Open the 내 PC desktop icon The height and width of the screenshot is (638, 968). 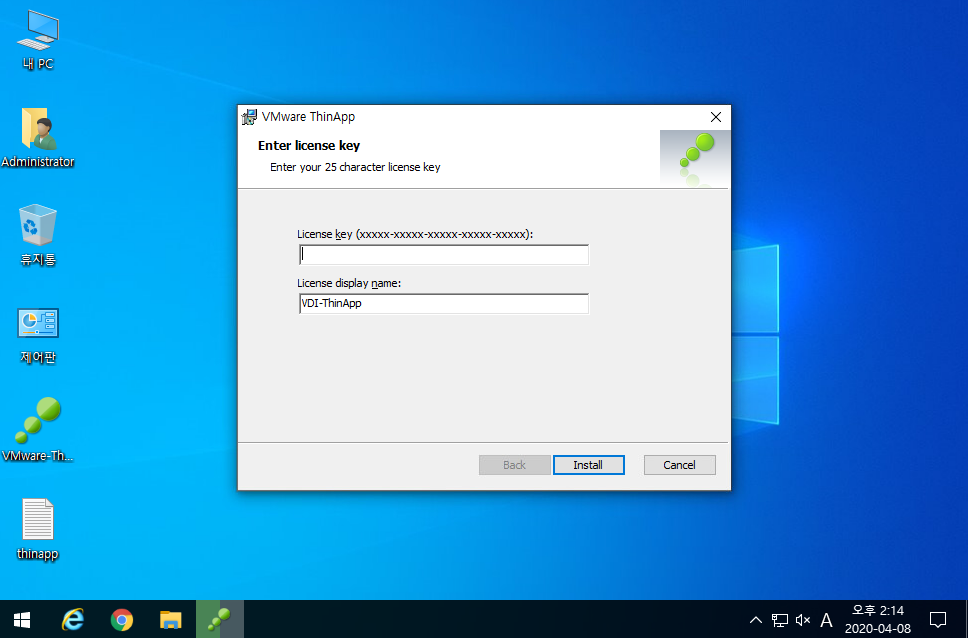tap(38, 40)
